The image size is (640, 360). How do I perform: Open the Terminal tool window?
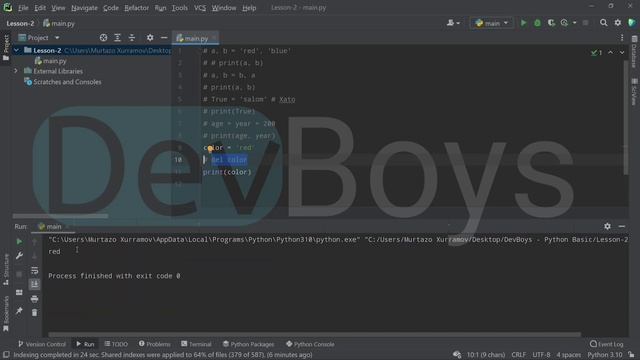(x=196, y=344)
